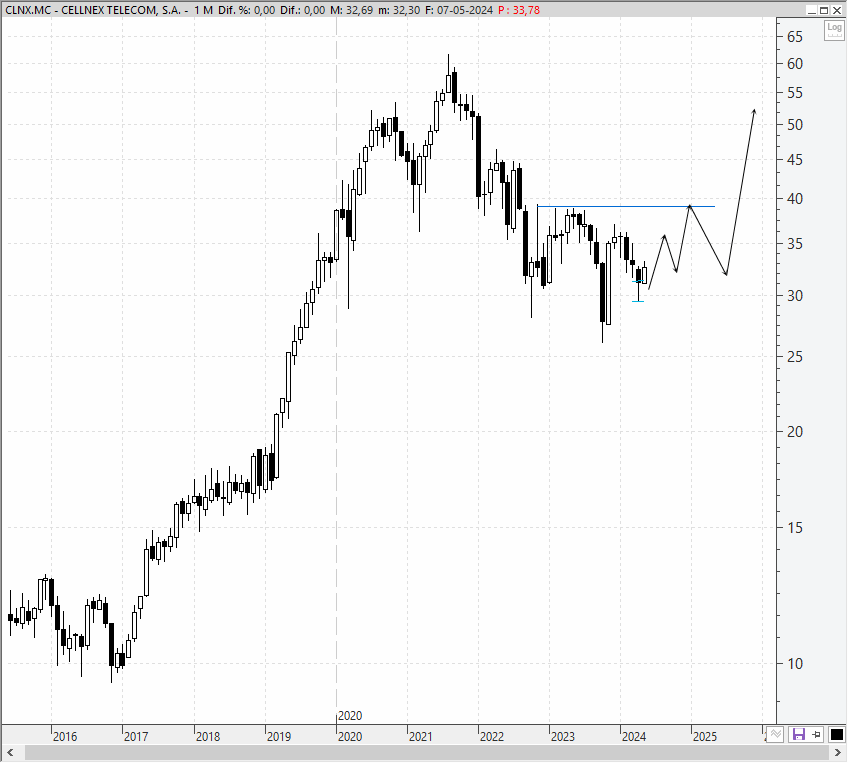Click the 30 price axis label
The height and width of the screenshot is (763, 848).
click(x=795, y=296)
